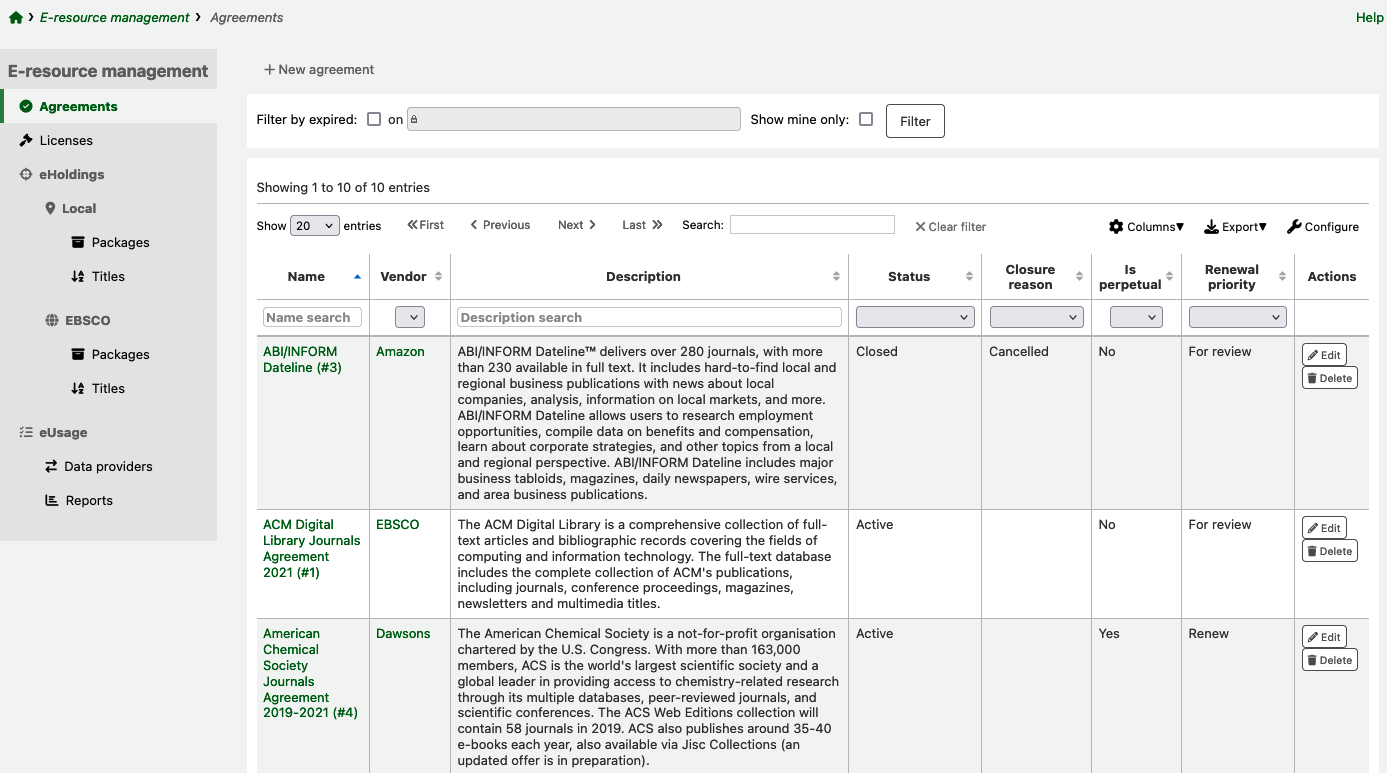Viewport: 1387px width, 773px height.
Task: Open the Help link
Action: coord(1369,17)
